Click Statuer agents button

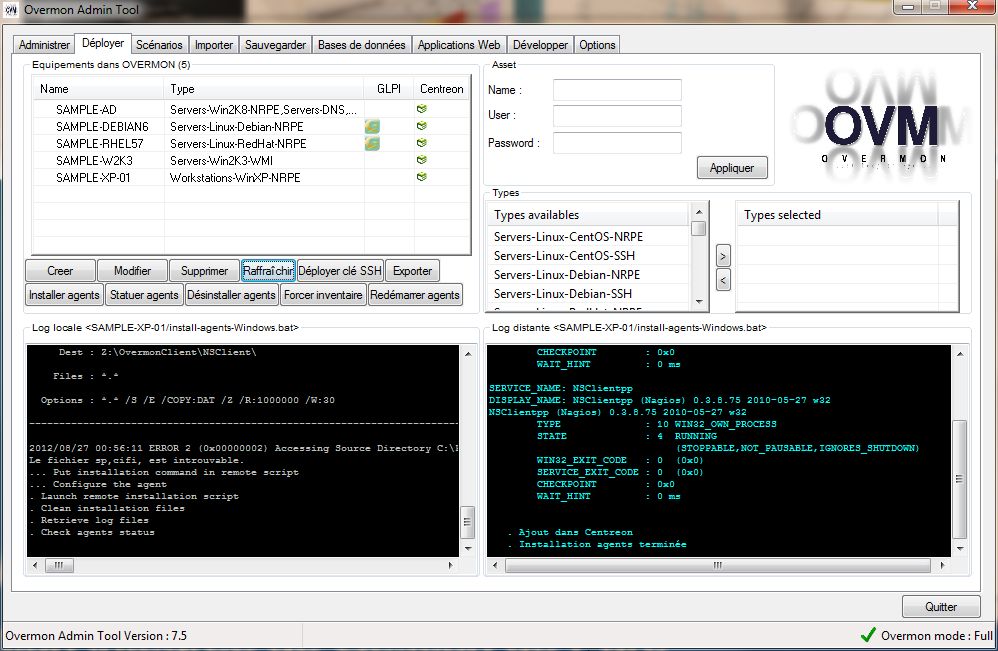[144, 295]
